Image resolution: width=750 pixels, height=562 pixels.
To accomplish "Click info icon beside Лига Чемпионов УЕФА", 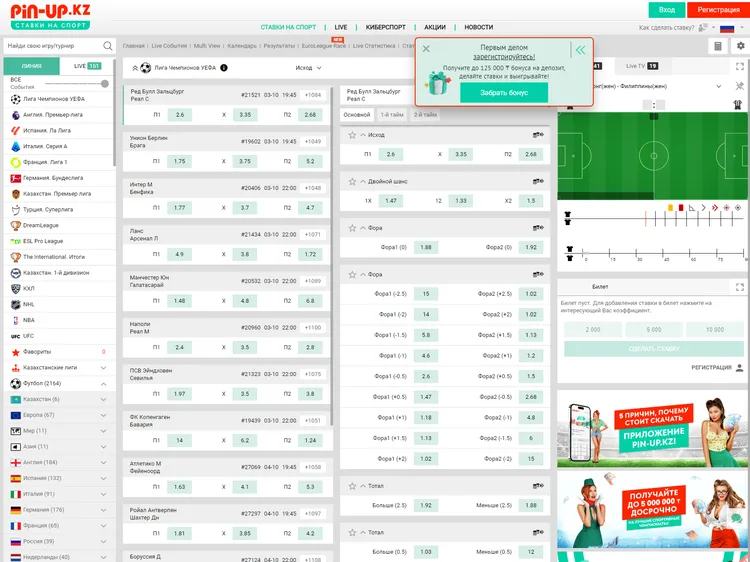I will click(x=223, y=68).
